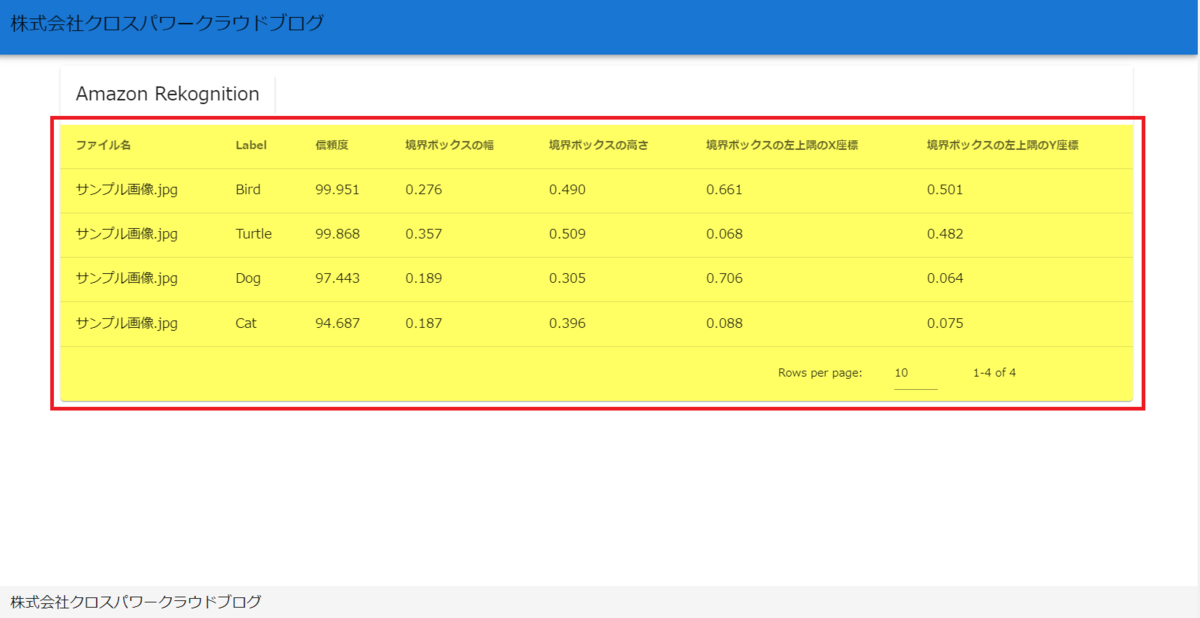
Task: Click the ファイル名 column header
Action: coord(103,145)
